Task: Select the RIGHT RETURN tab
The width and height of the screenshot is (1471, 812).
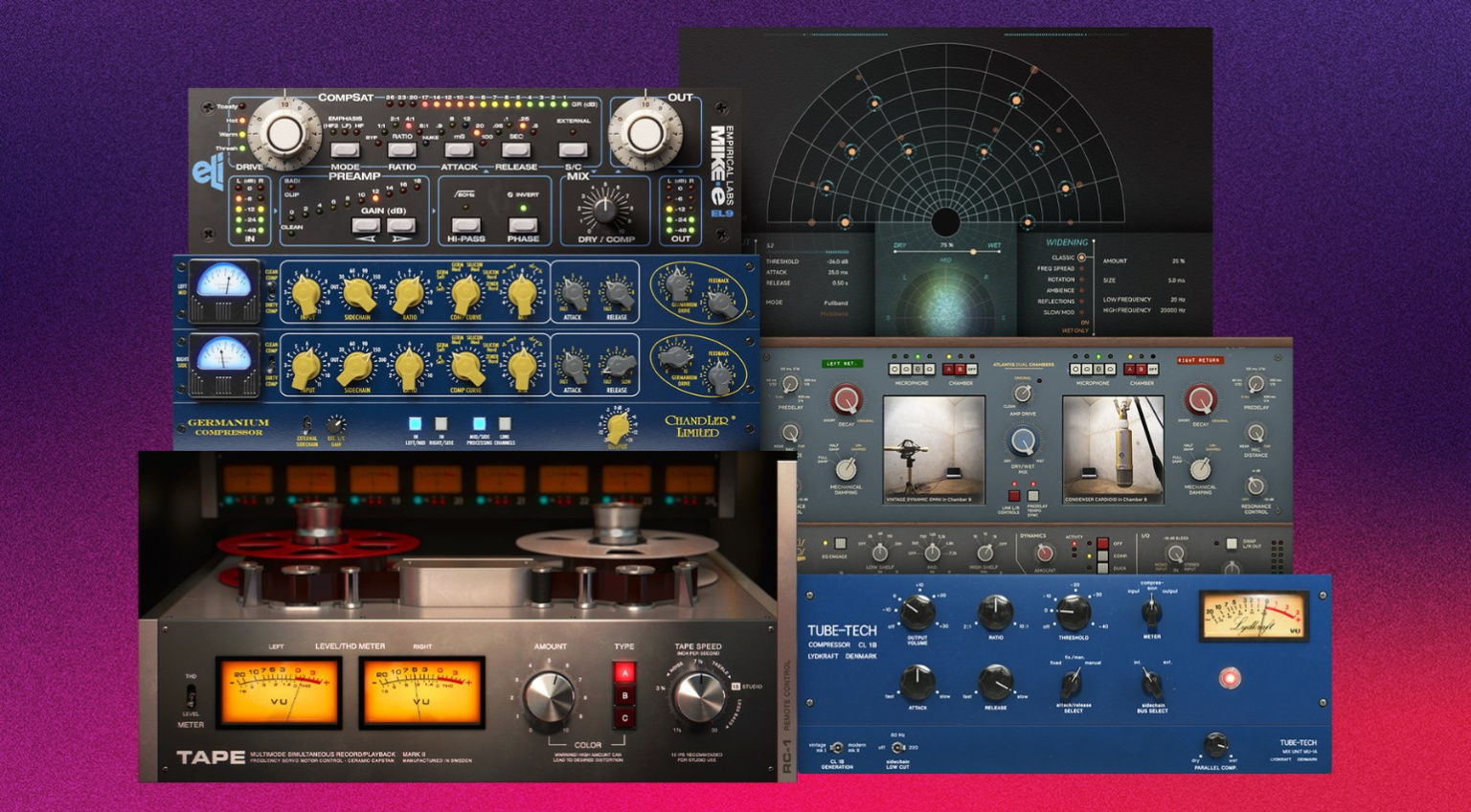Action: pyautogui.click(x=1199, y=360)
